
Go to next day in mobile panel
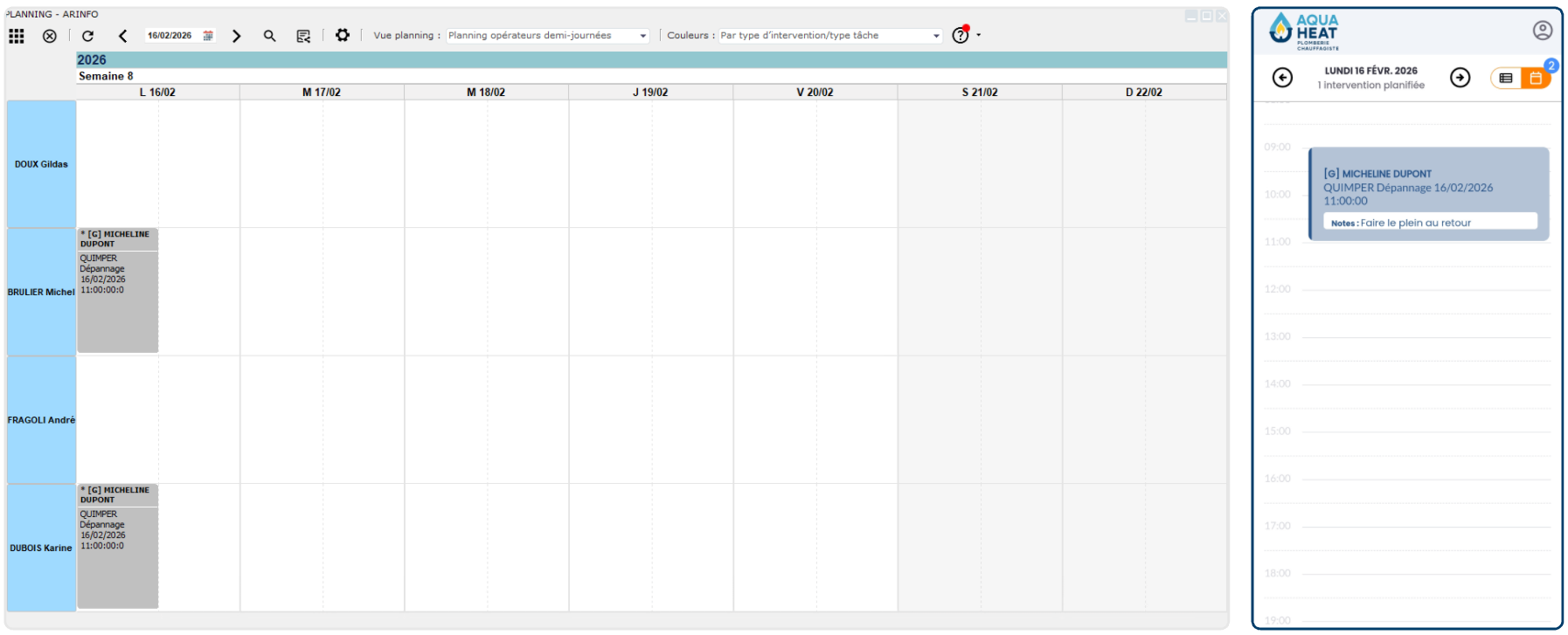pos(1460,78)
